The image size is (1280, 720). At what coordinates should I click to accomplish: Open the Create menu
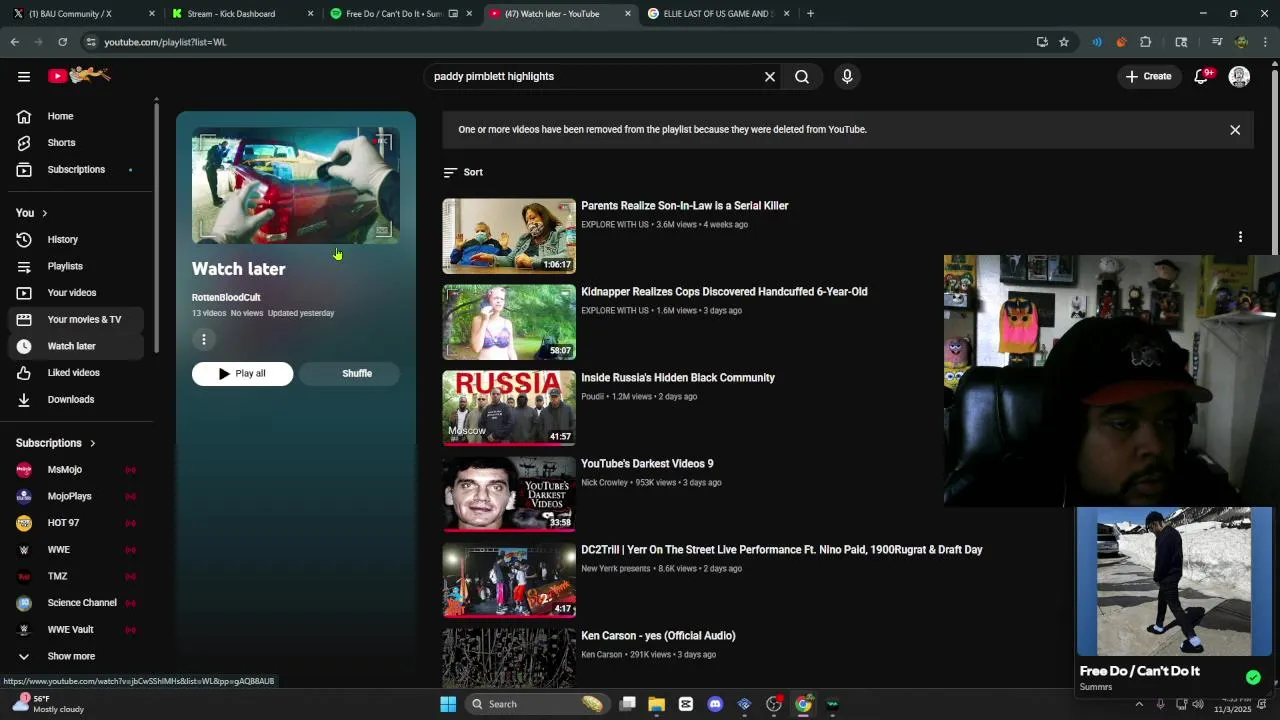pyautogui.click(x=1147, y=76)
